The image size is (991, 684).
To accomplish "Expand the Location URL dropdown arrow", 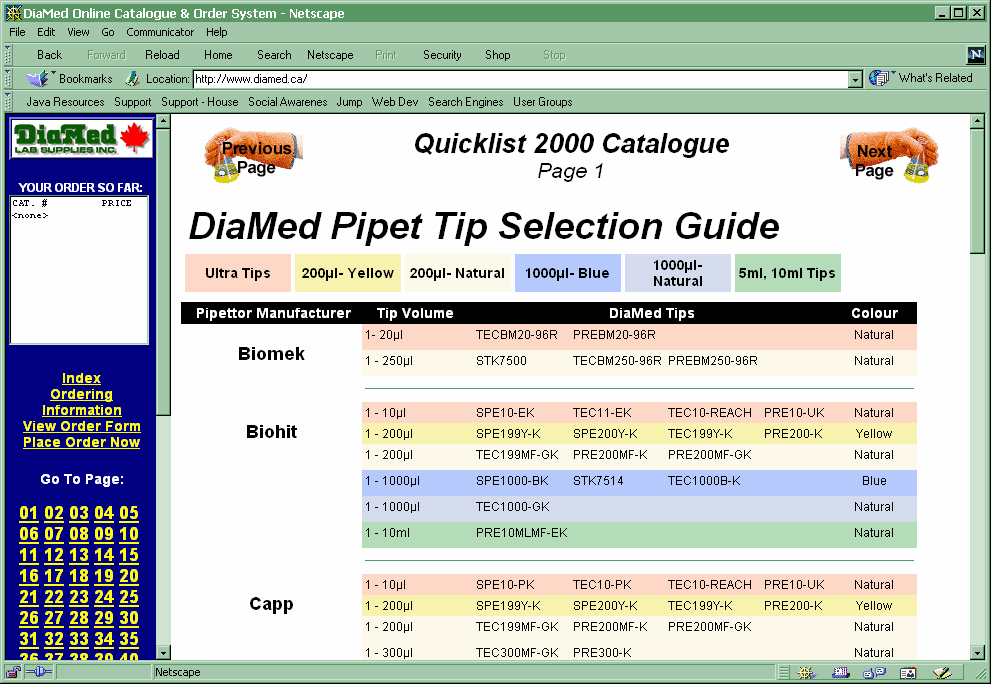I will point(855,79).
